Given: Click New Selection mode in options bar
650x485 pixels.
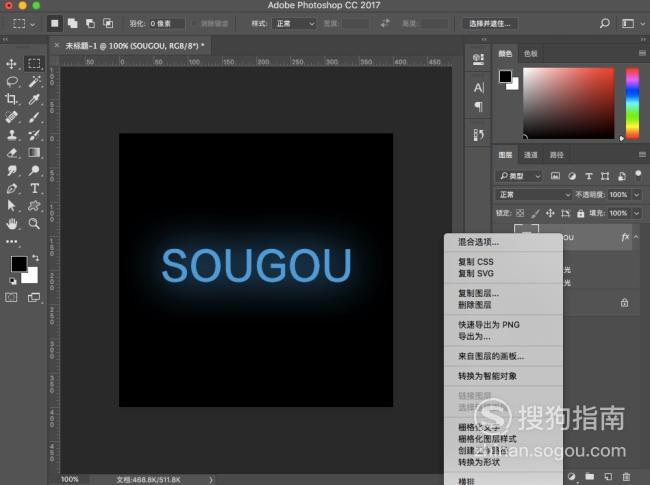Looking at the screenshot, I should pos(54,24).
